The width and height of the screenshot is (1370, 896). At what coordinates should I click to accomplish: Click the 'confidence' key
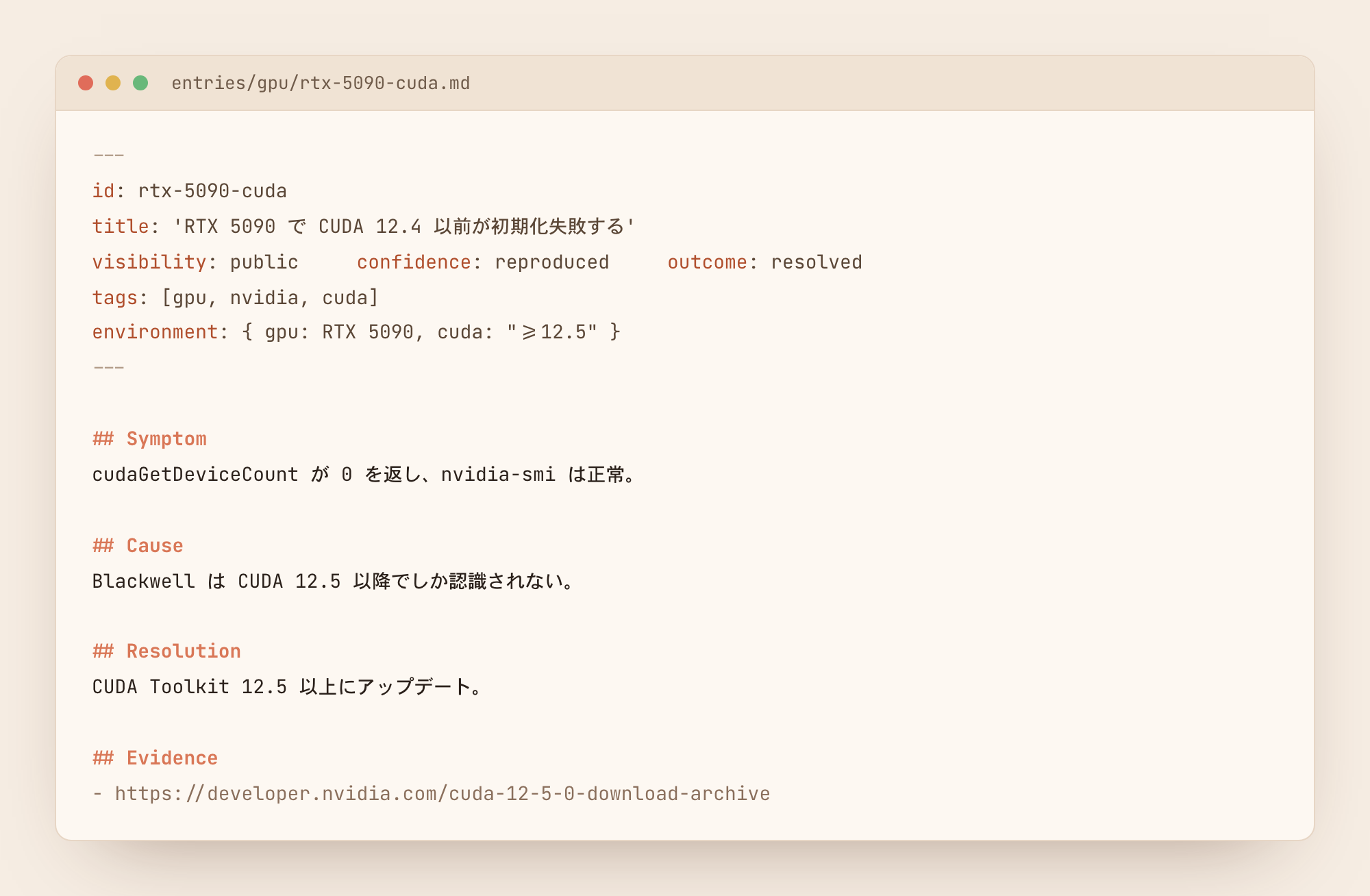coord(414,262)
